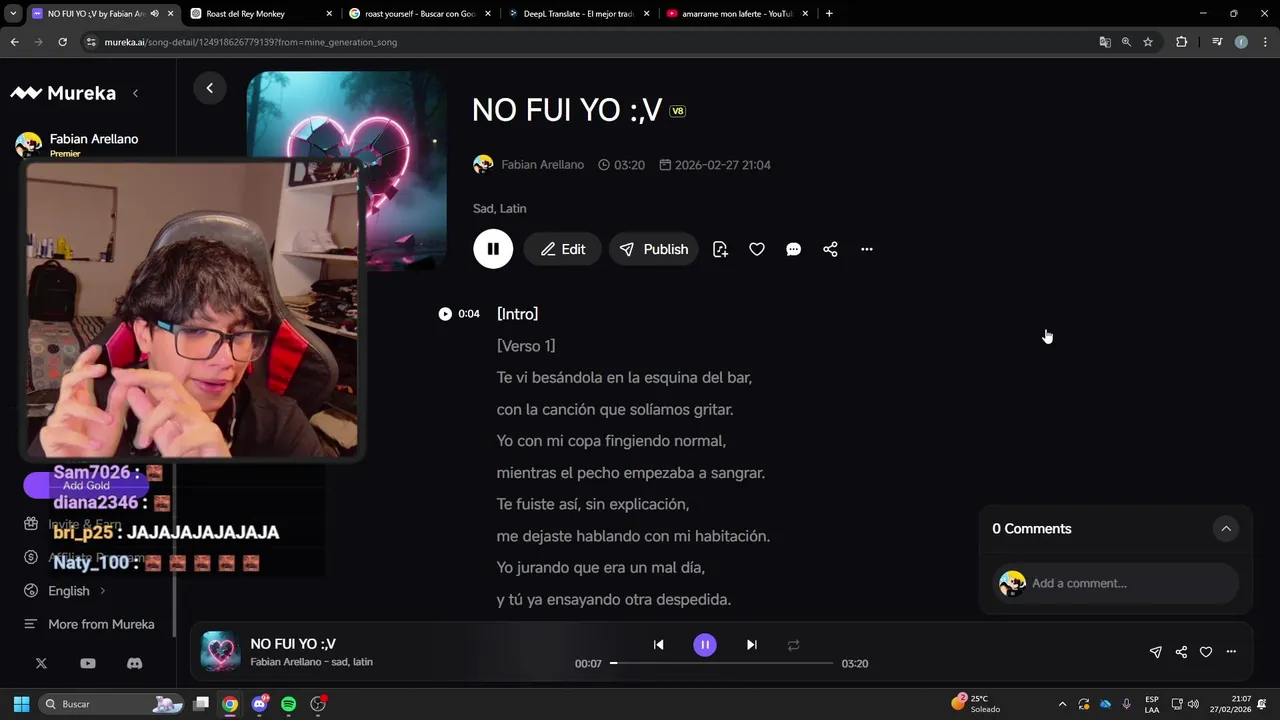Open the Chrome three-dot menu
Image resolution: width=1280 pixels, height=720 pixels.
click(x=1265, y=42)
